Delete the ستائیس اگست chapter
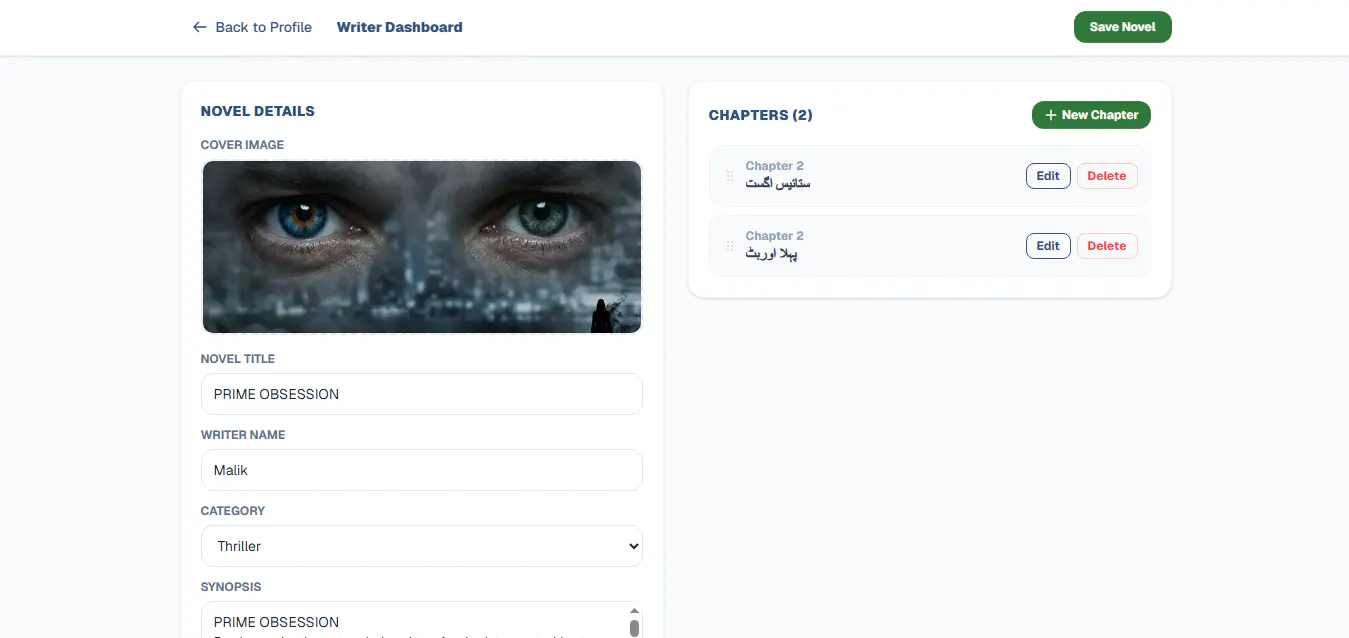Screen dimensions: 1349x638 [1107, 176]
